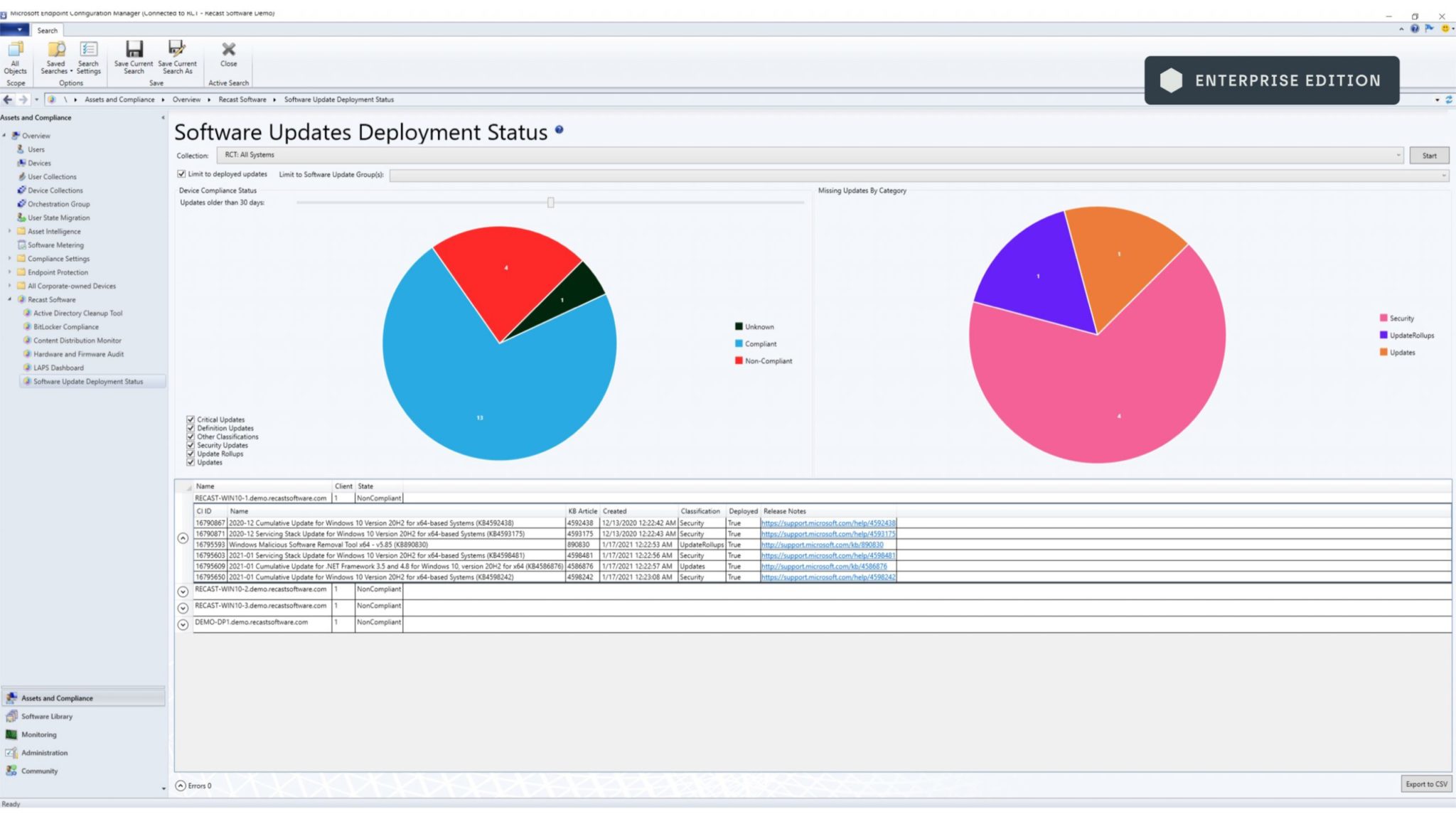Go forward with the navigation arrow
The height and width of the screenshot is (819, 1456).
tap(23, 100)
